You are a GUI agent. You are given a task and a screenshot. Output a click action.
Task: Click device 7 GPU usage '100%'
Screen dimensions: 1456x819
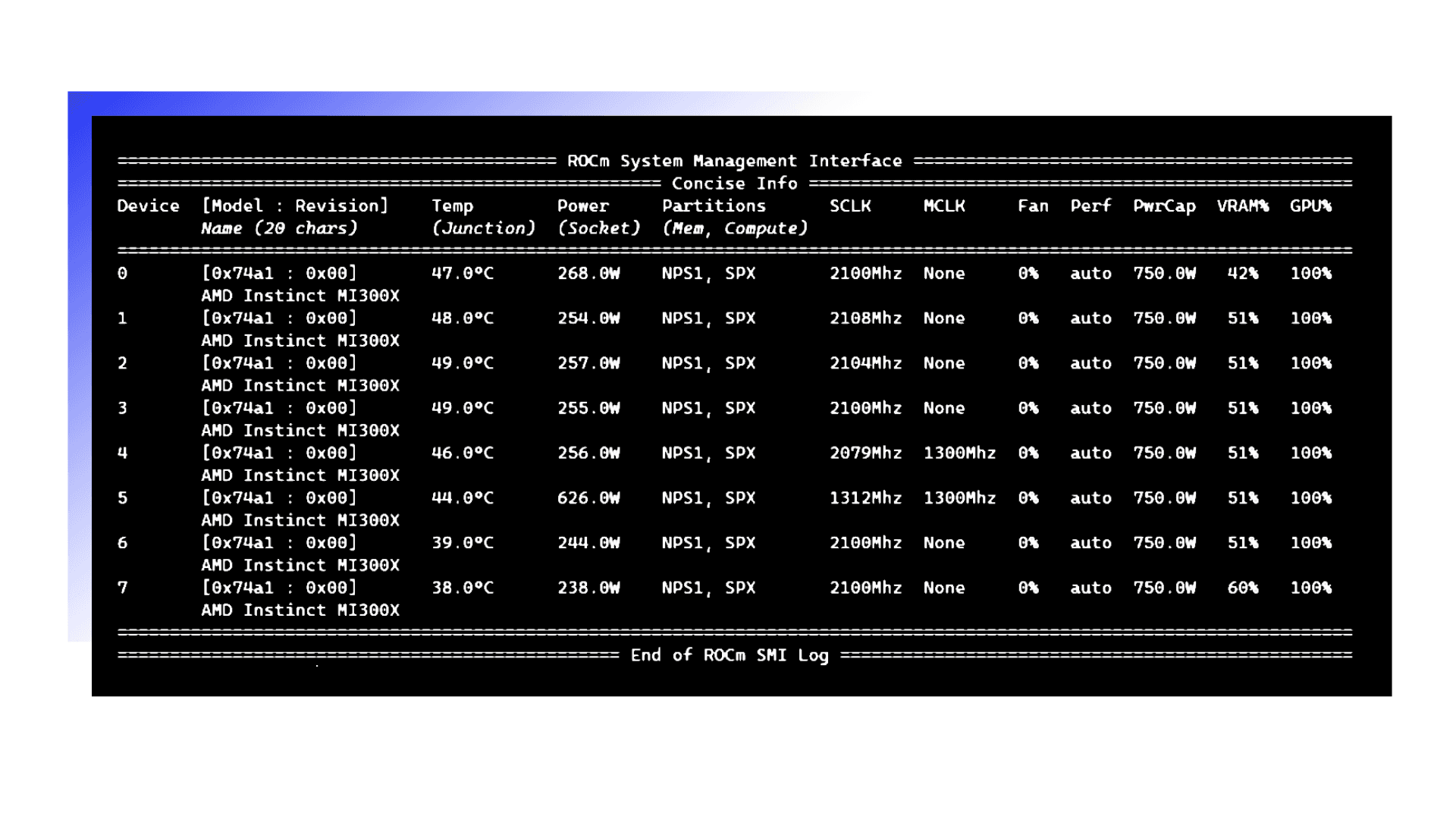[x=1310, y=588]
